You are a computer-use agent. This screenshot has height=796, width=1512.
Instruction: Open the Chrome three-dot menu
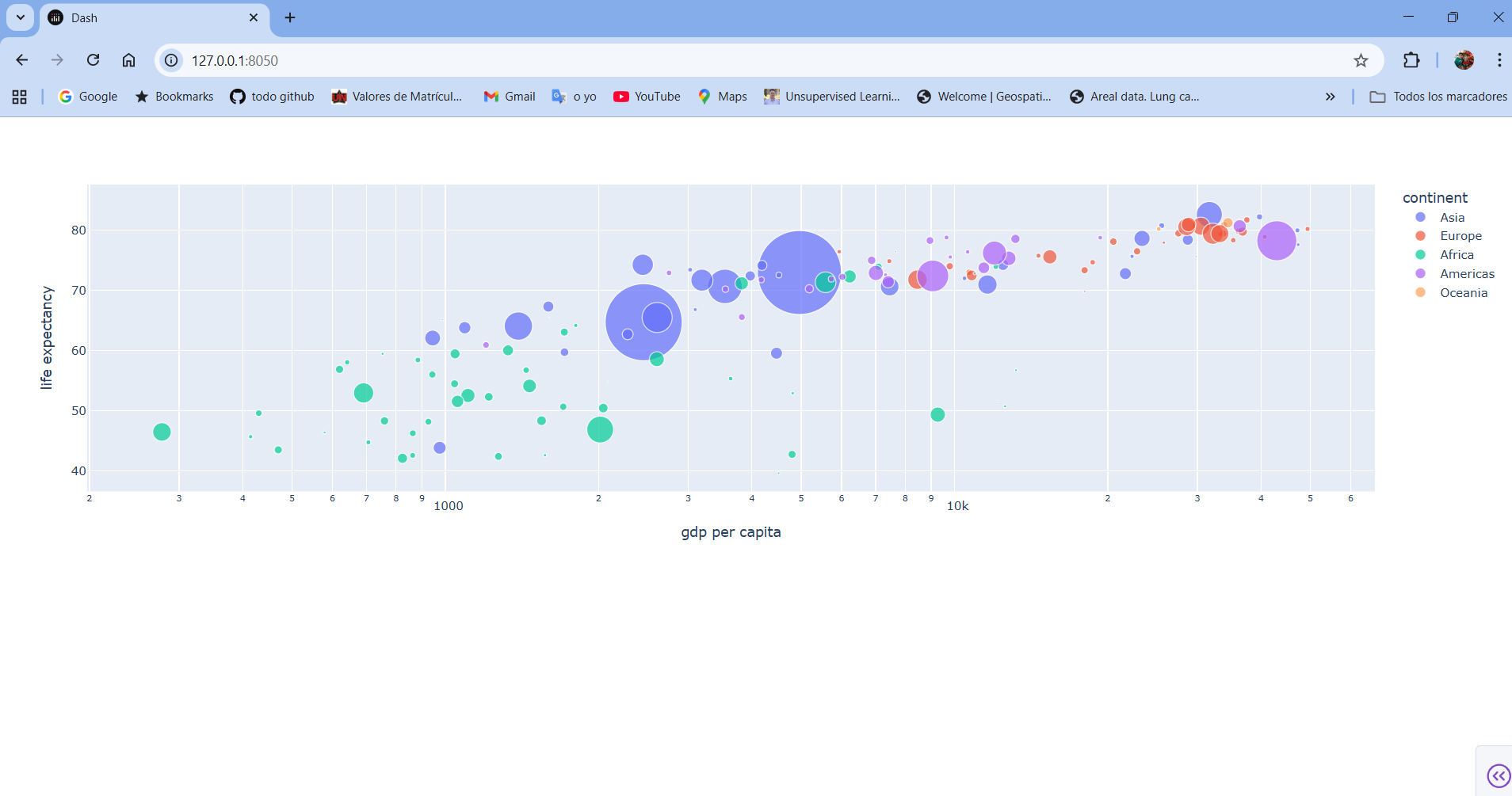point(1499,60)
